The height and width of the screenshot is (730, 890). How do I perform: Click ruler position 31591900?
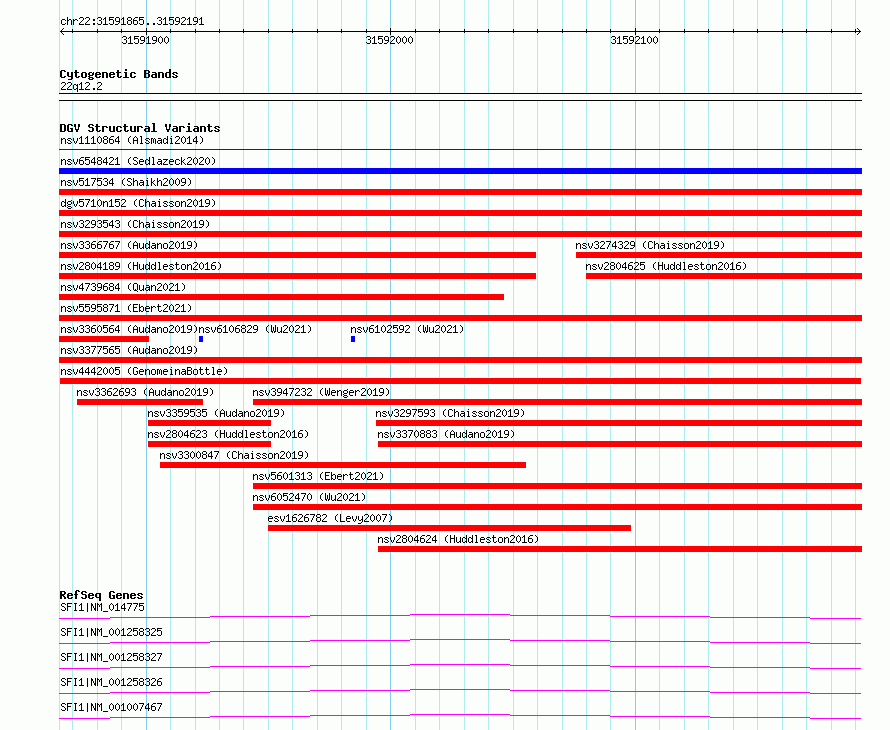(x=145, y=40)
